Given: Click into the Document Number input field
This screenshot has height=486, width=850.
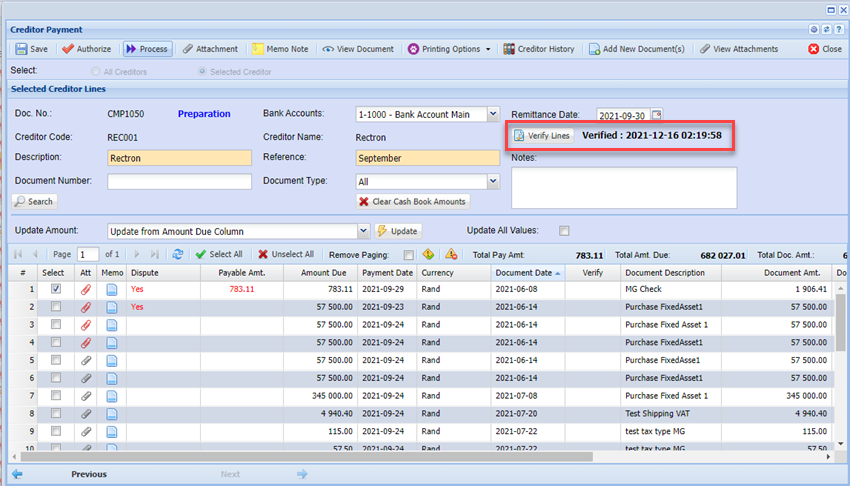Looking at the screenshot, I should (179, 181).
